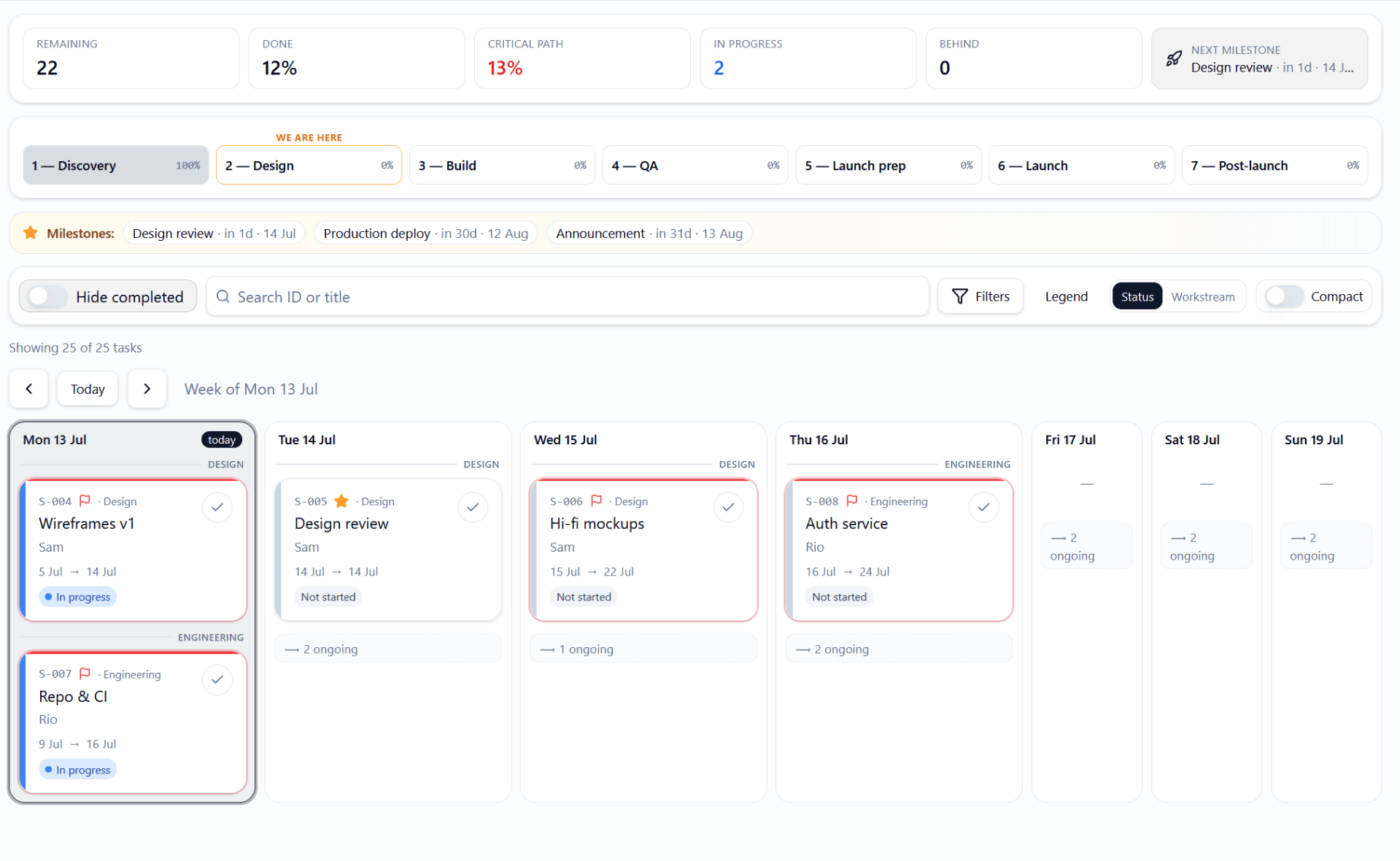Select phase 7 — Post-launch
Screen dimensions: 1400x861
point(1275,165)
